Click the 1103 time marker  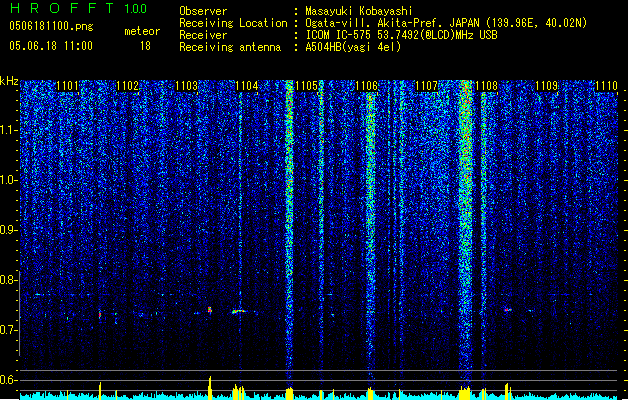[187, 86]
